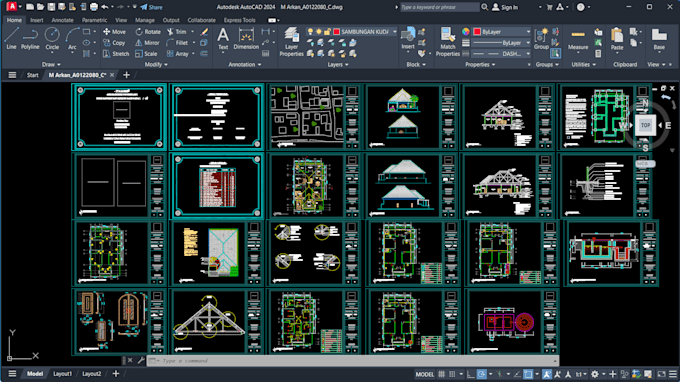Click the object color wheel icon
This screenshot has width=680, height=382.
(466, 32)
